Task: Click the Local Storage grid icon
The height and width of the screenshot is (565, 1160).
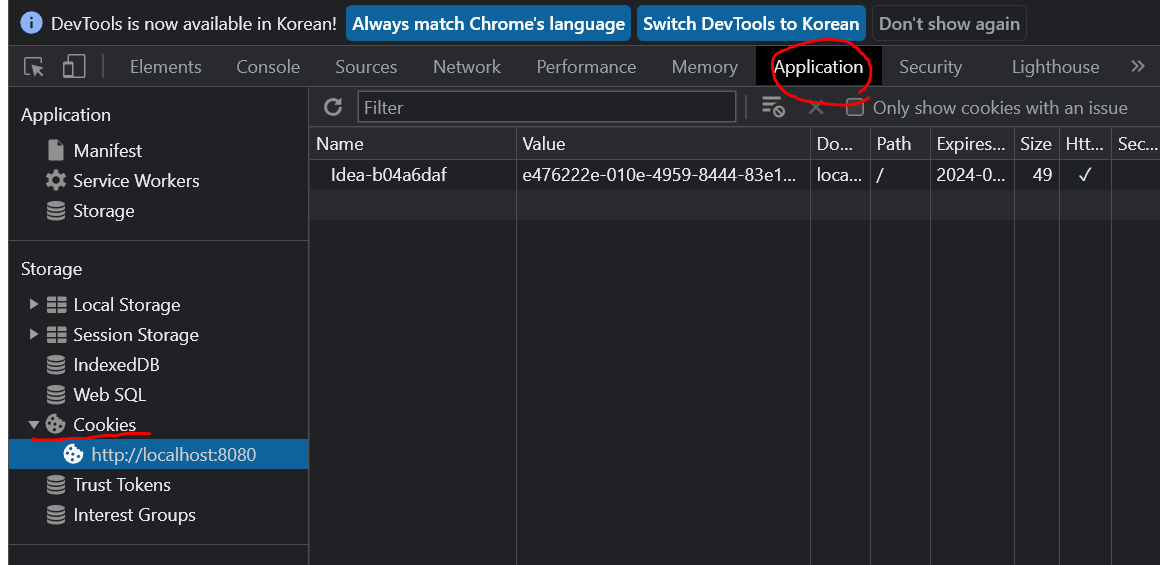Action: pyautogui.click(x=56, y=305)
